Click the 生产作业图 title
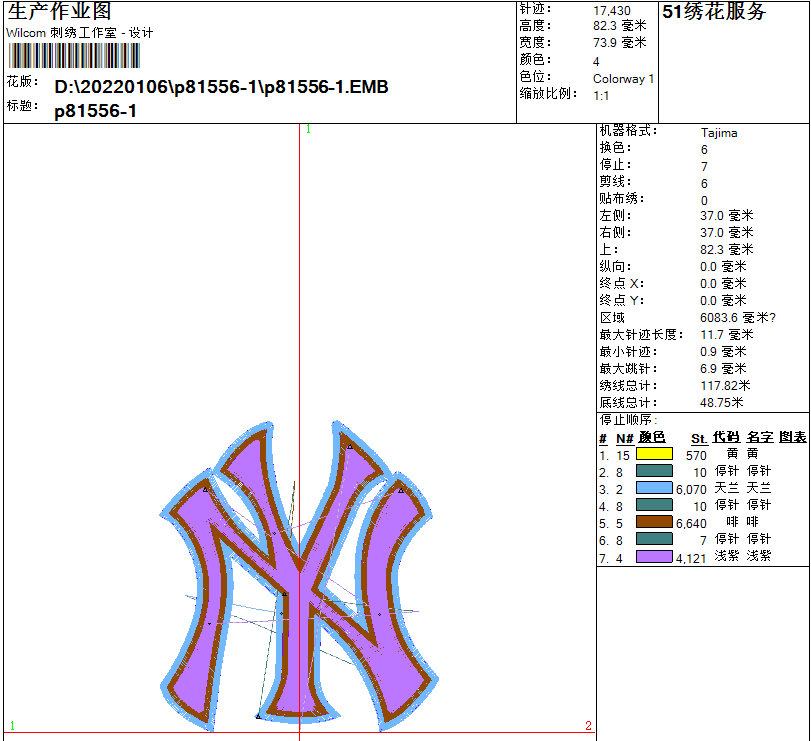The image size is (811, 741). [x=59, y=11]
